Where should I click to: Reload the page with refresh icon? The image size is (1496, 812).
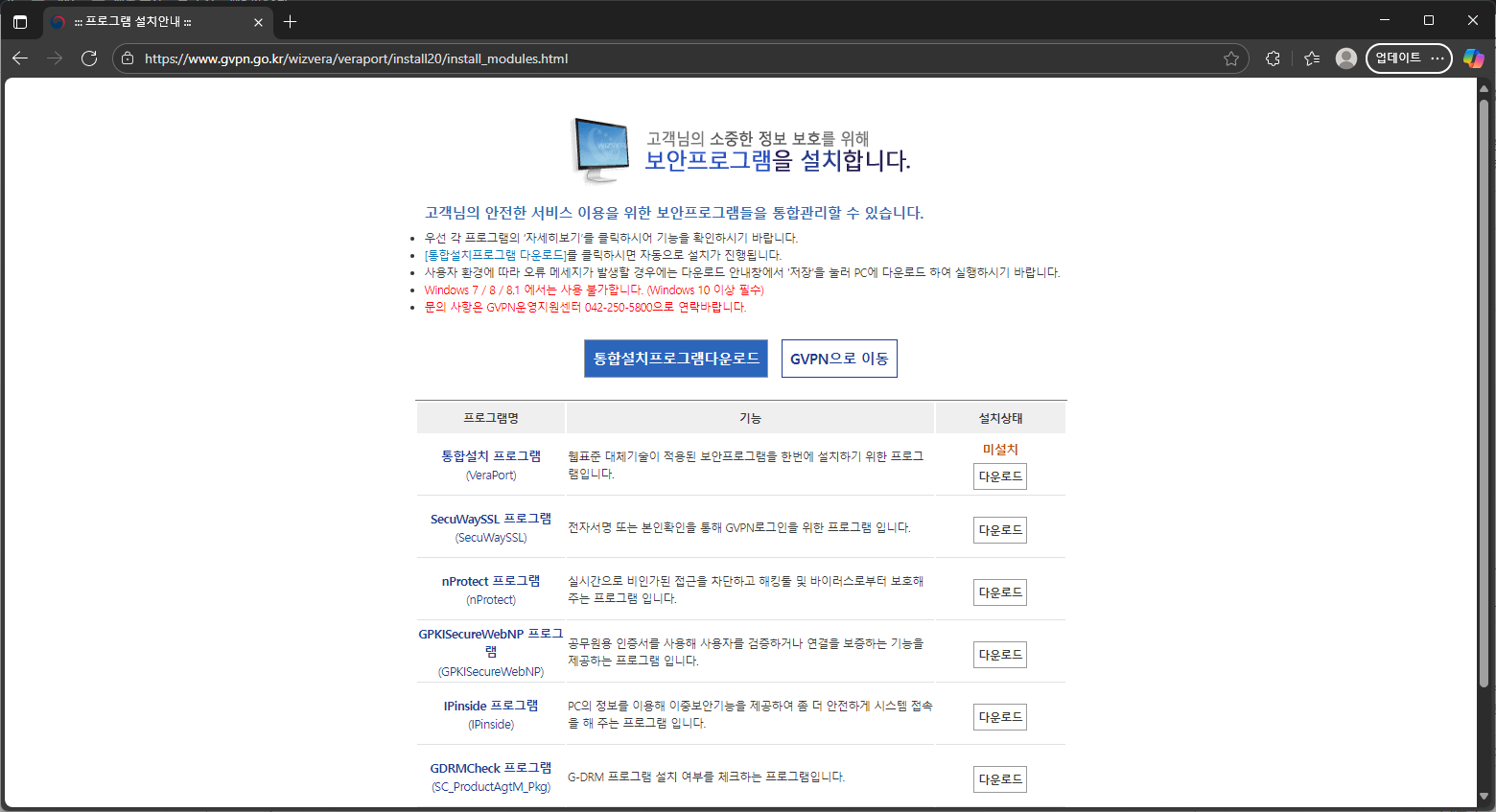tap(89, 58)
